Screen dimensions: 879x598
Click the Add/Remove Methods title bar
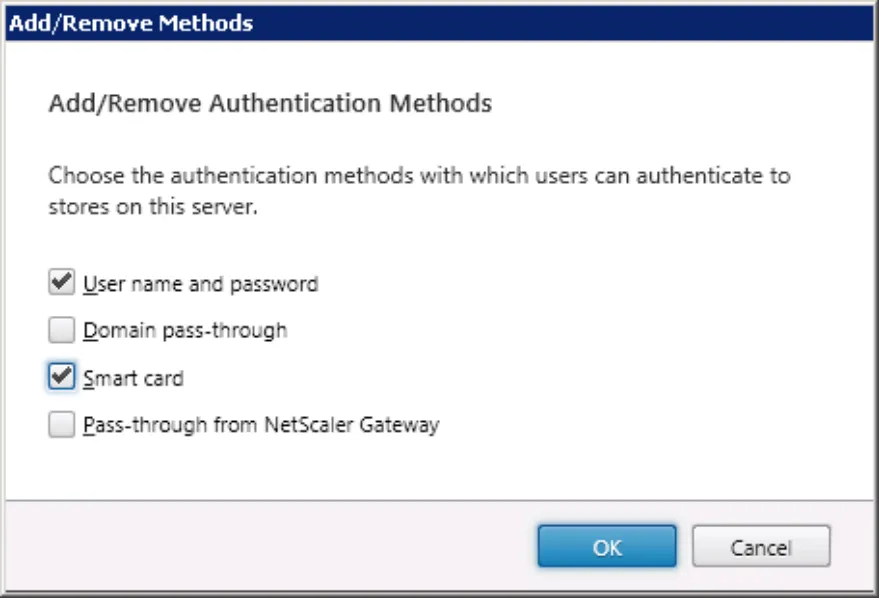440,23
